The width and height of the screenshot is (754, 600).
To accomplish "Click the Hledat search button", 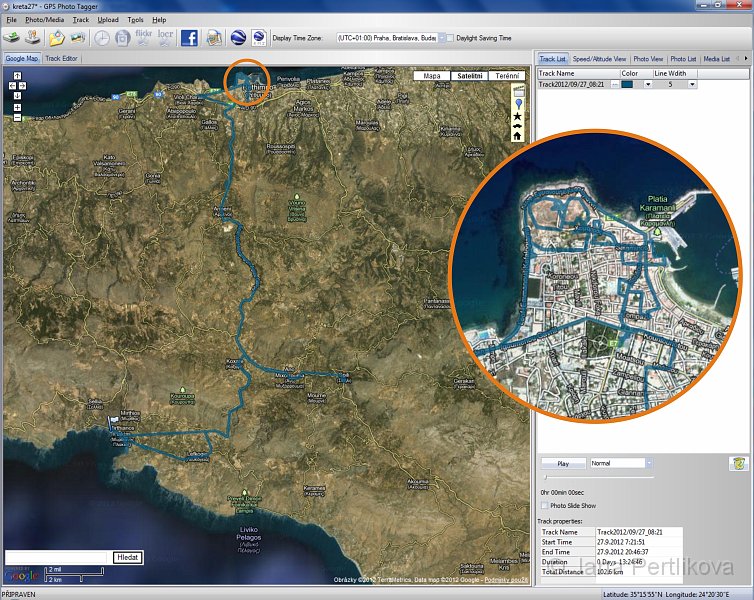I will [x=128, y=557].
